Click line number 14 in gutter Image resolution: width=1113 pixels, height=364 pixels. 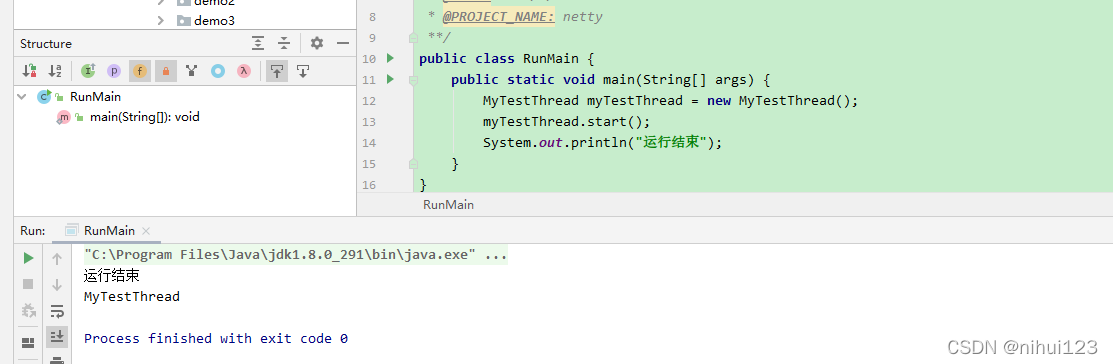[x=368, y=143]
